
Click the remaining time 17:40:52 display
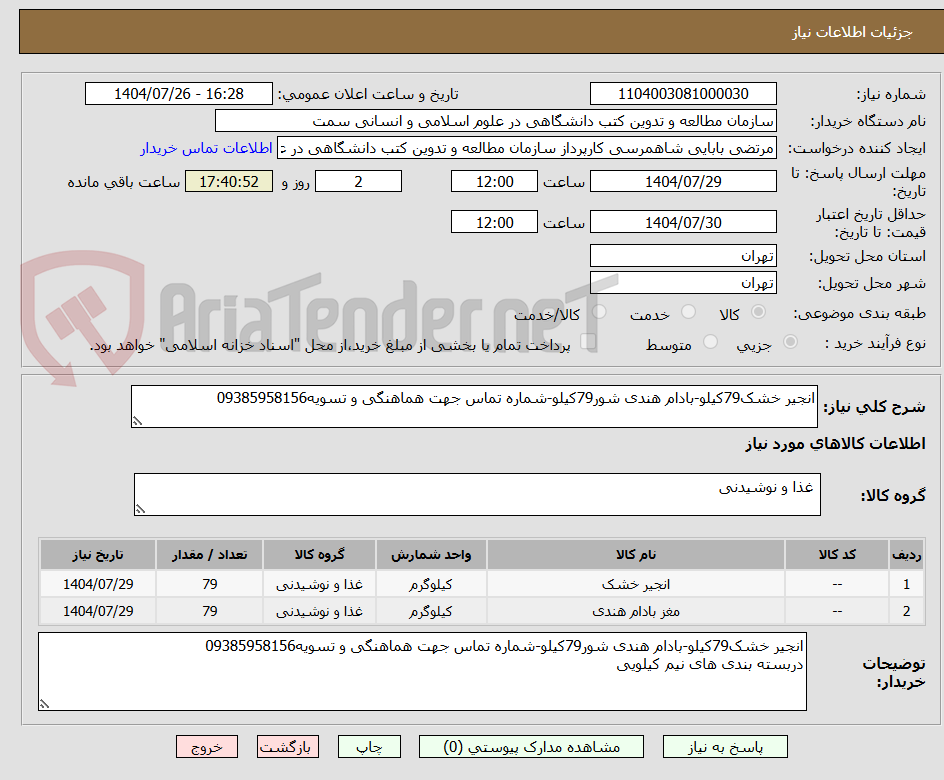tap(229, 181)
